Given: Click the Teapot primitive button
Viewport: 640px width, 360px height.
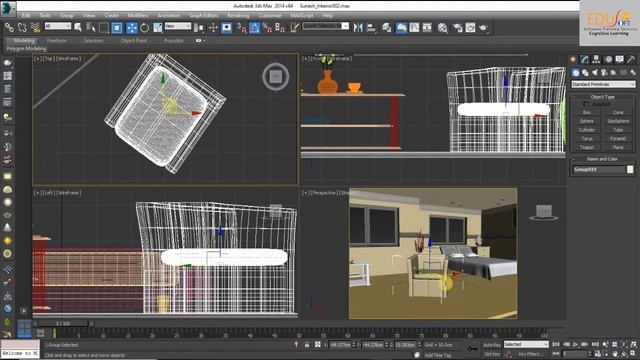Looking at the screenshot, I should point(587,147).
